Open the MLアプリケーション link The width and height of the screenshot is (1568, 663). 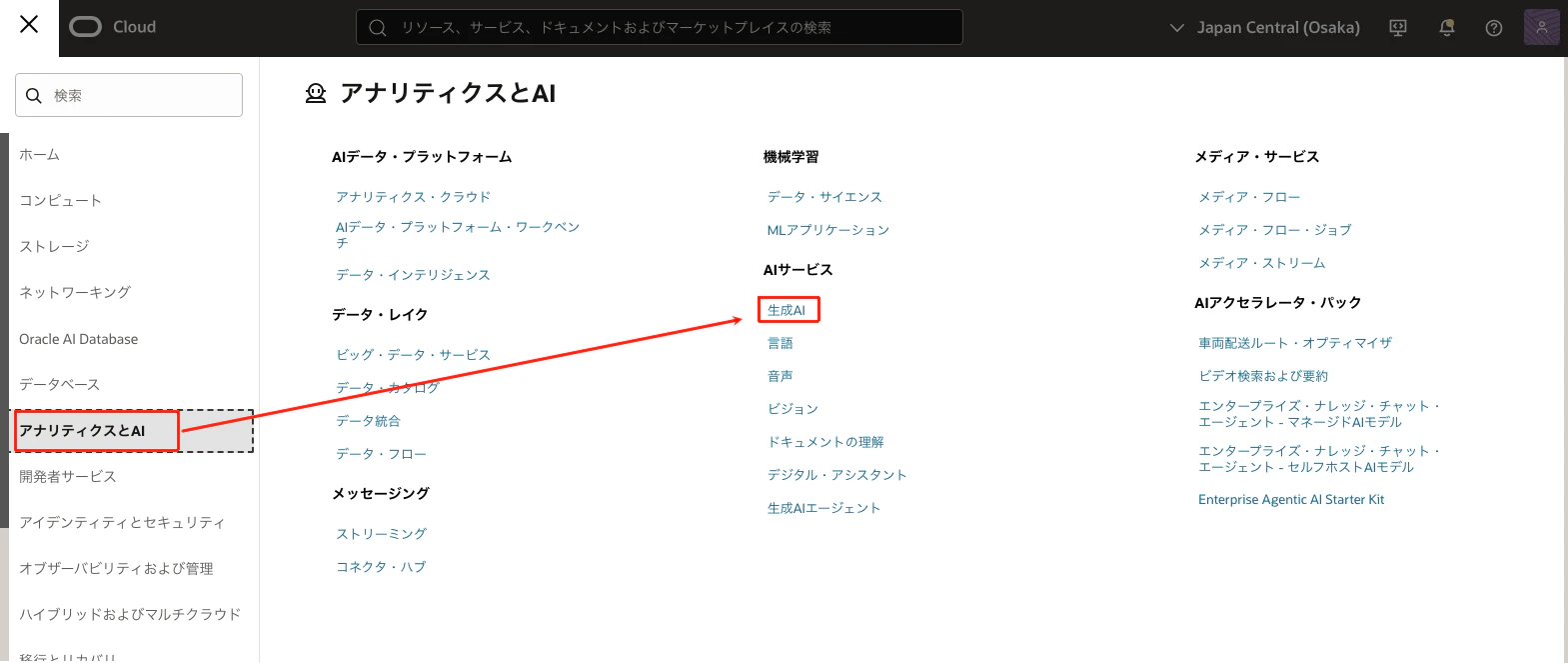(x=828, y=230)
